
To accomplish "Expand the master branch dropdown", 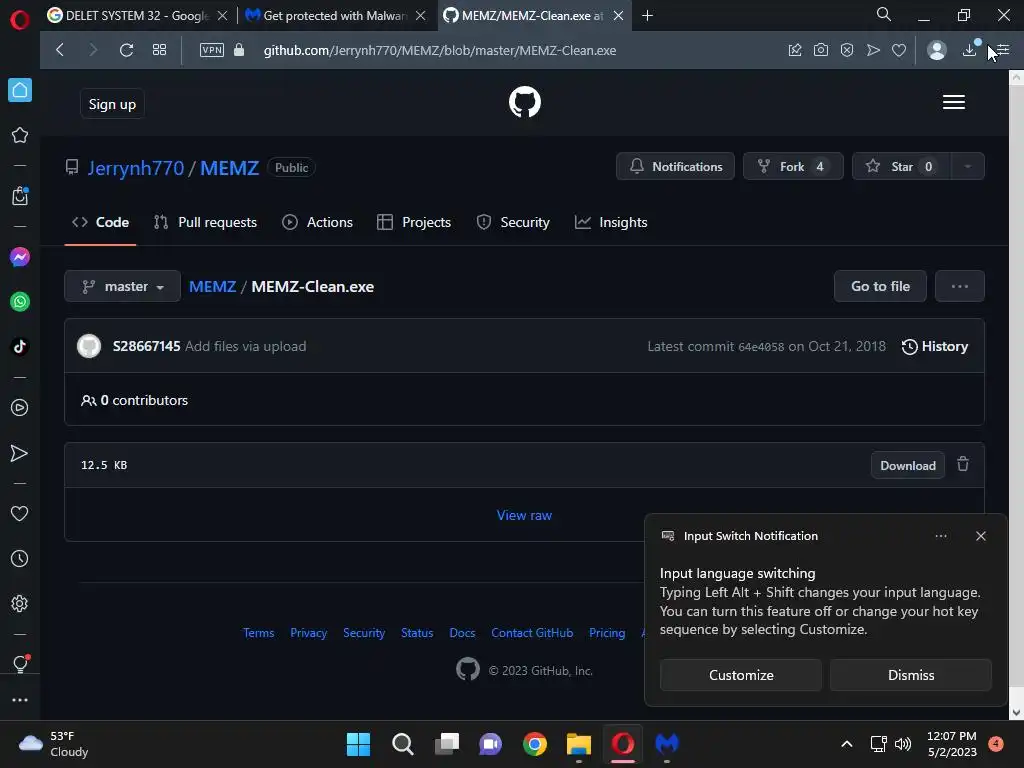I will tap(122, 286).
